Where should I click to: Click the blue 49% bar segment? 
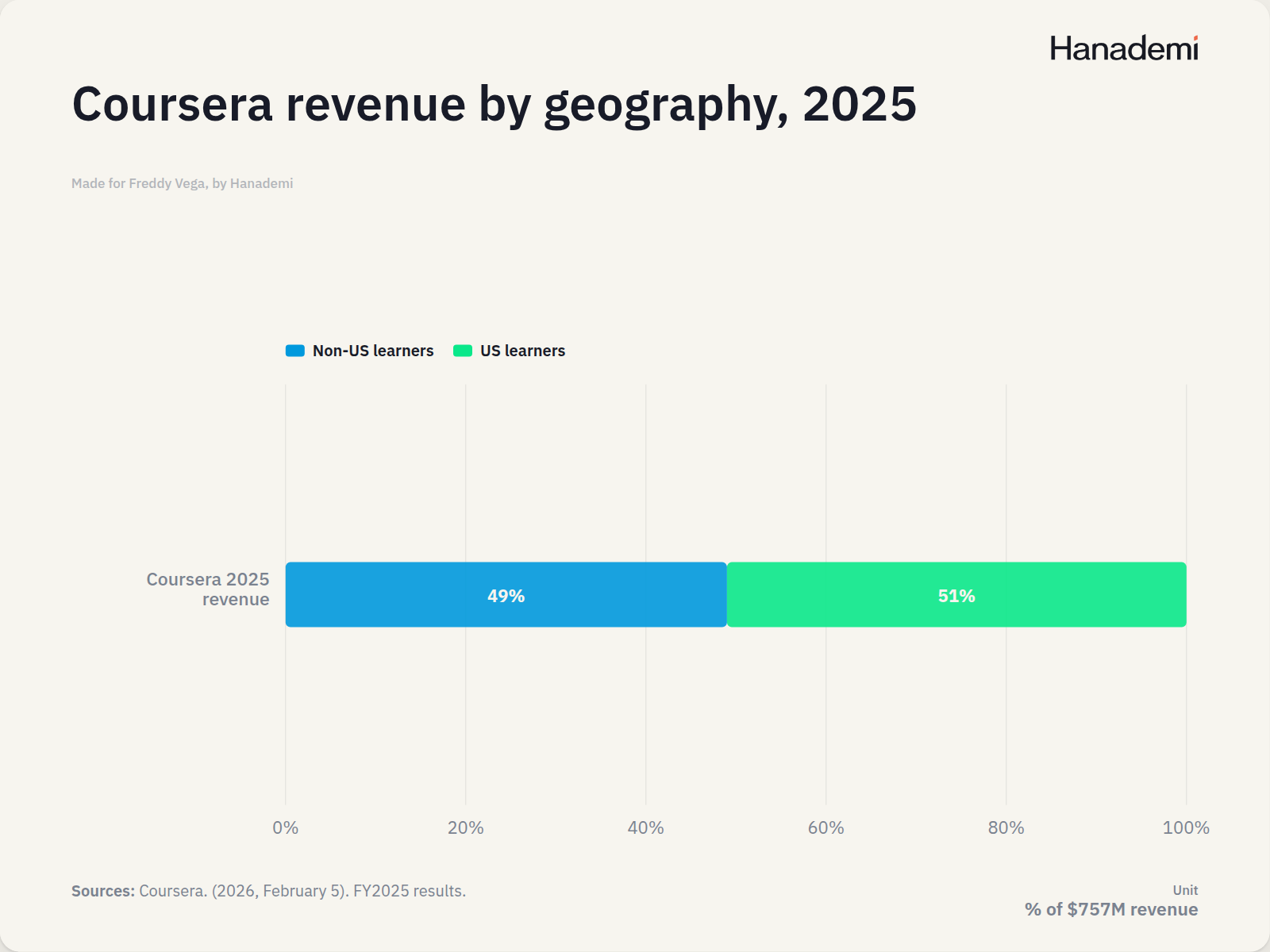click(506, 595)
